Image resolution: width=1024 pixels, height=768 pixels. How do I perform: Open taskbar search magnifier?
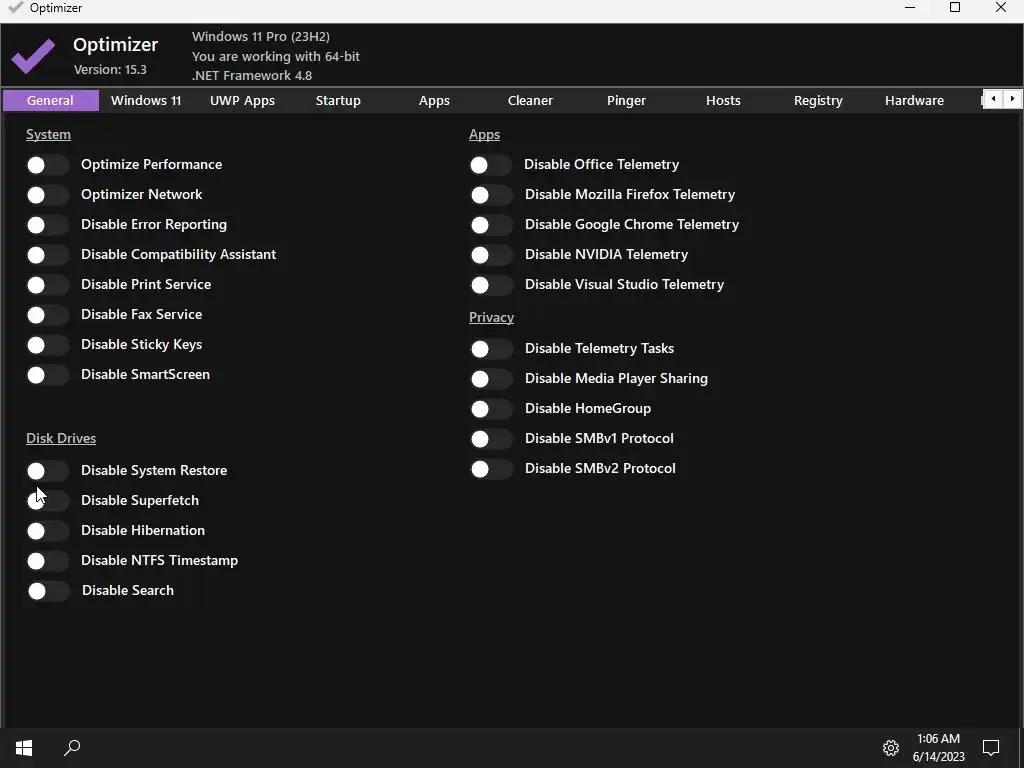(72, 748)
